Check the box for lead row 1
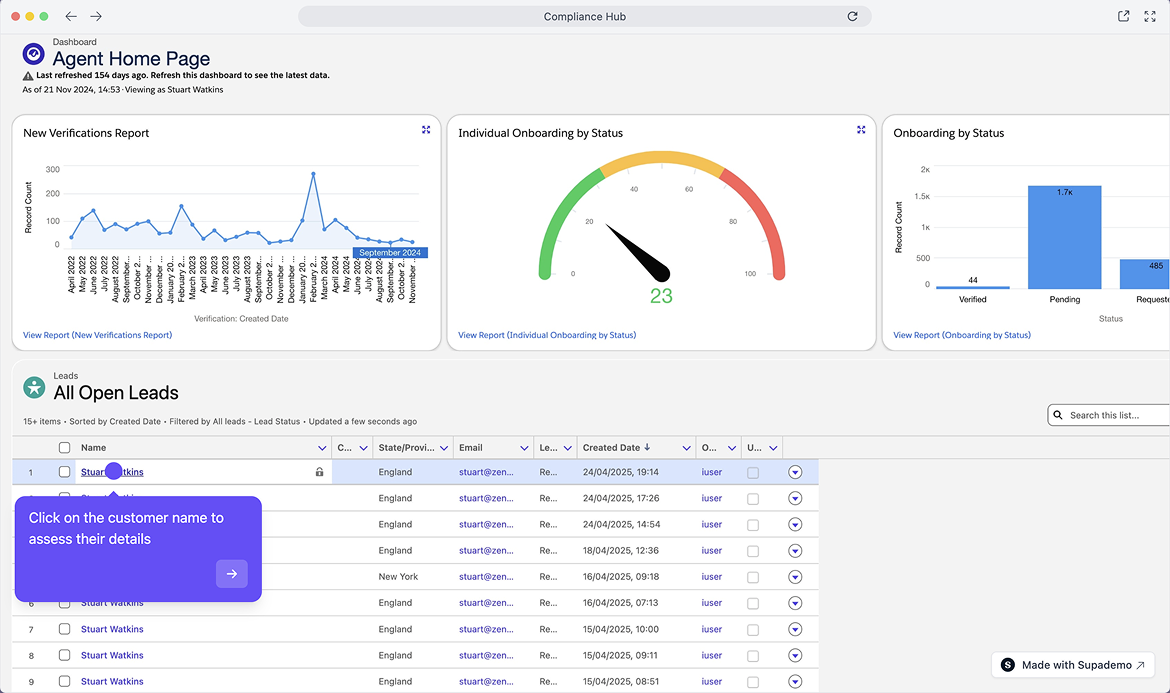The height and width of the screenshot is (693, 1170). [x=65, y=472]
